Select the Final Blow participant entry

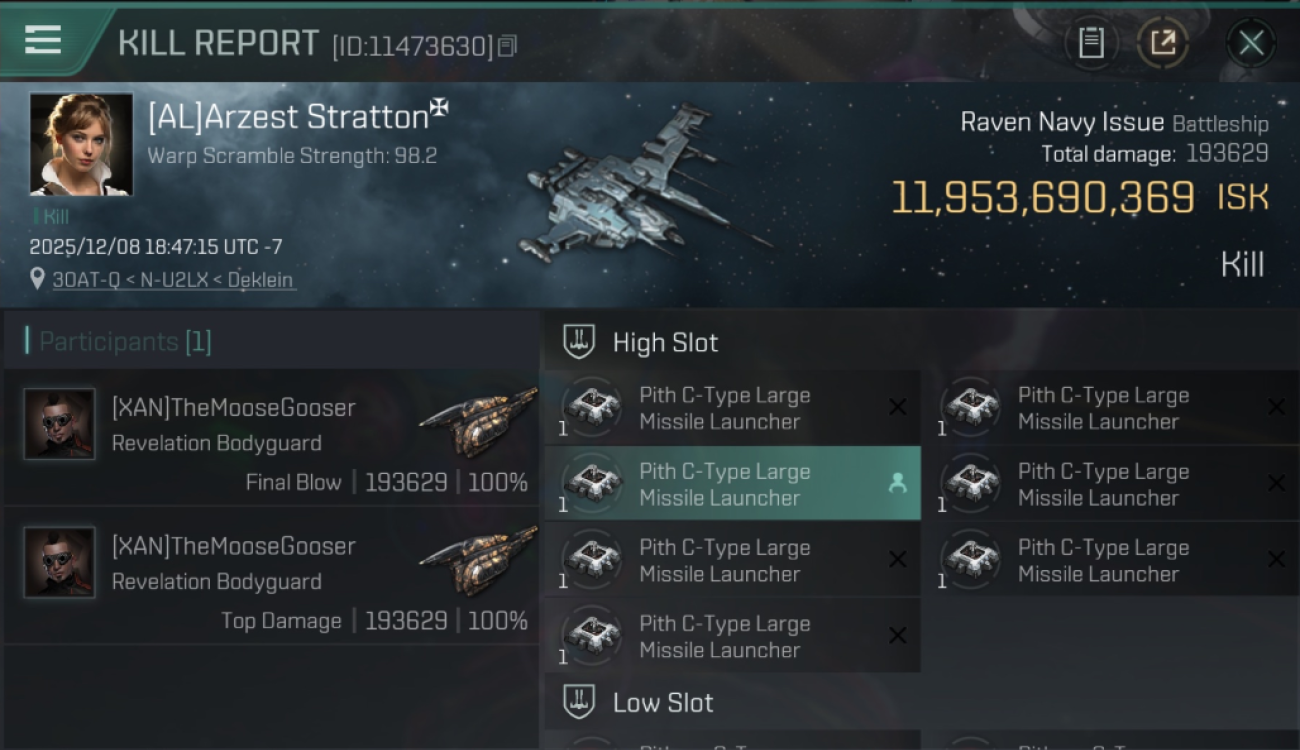click(x=270, y=438)
